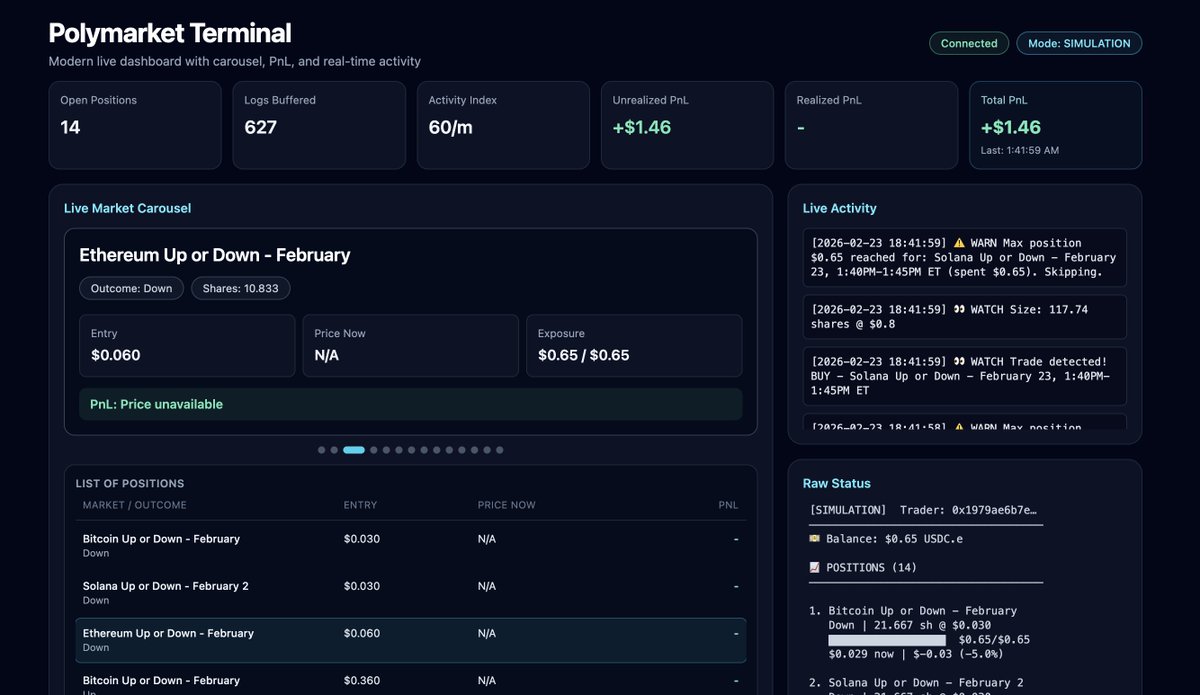Screen dimensions: 1200x695
Task: Select the Bitcoin Up or Down $0.030 row
Action: 411,545
